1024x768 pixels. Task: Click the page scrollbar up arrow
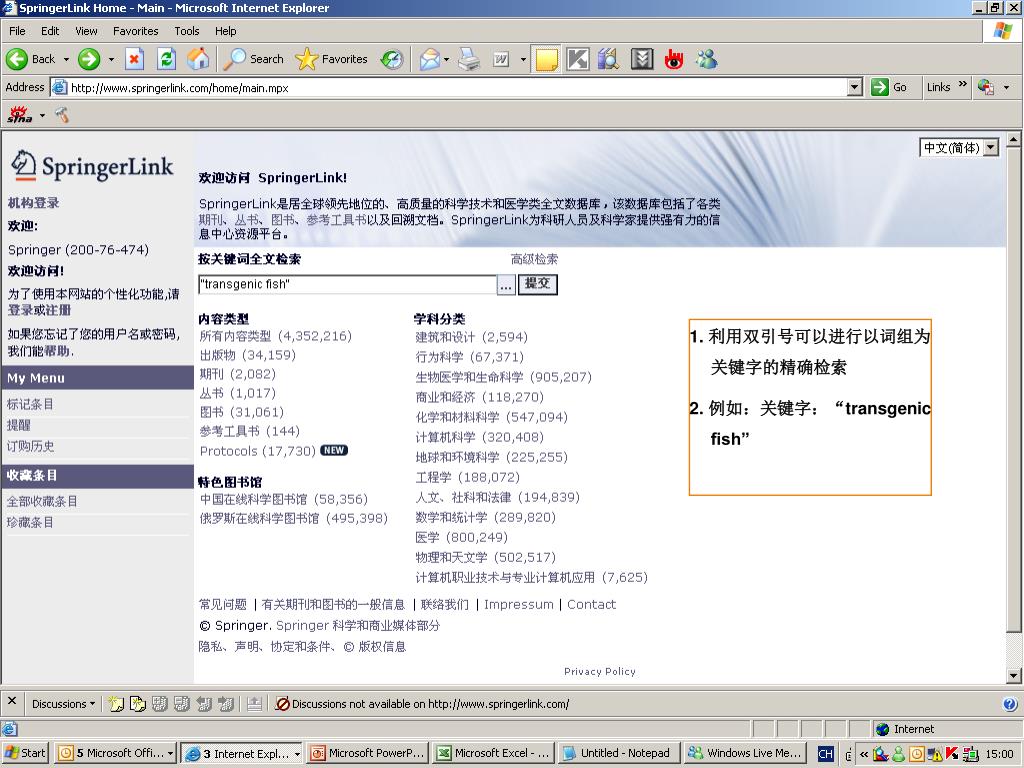(x=1014, y=138)
